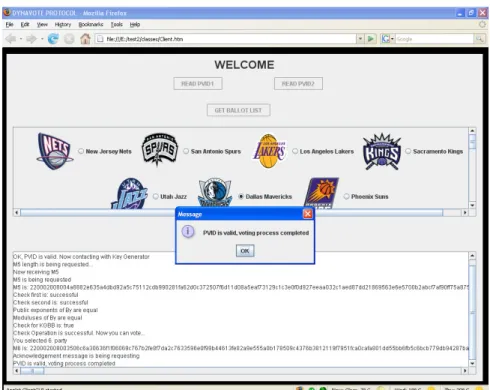490x390 pixels.
Task: Click the activity throbber icon at menu bar right
Action: [x=482, y=24]
